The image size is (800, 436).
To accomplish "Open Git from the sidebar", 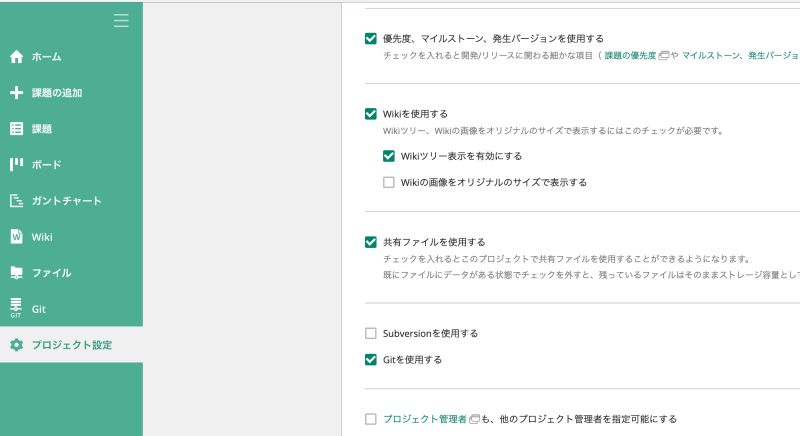I will (71, 309).
